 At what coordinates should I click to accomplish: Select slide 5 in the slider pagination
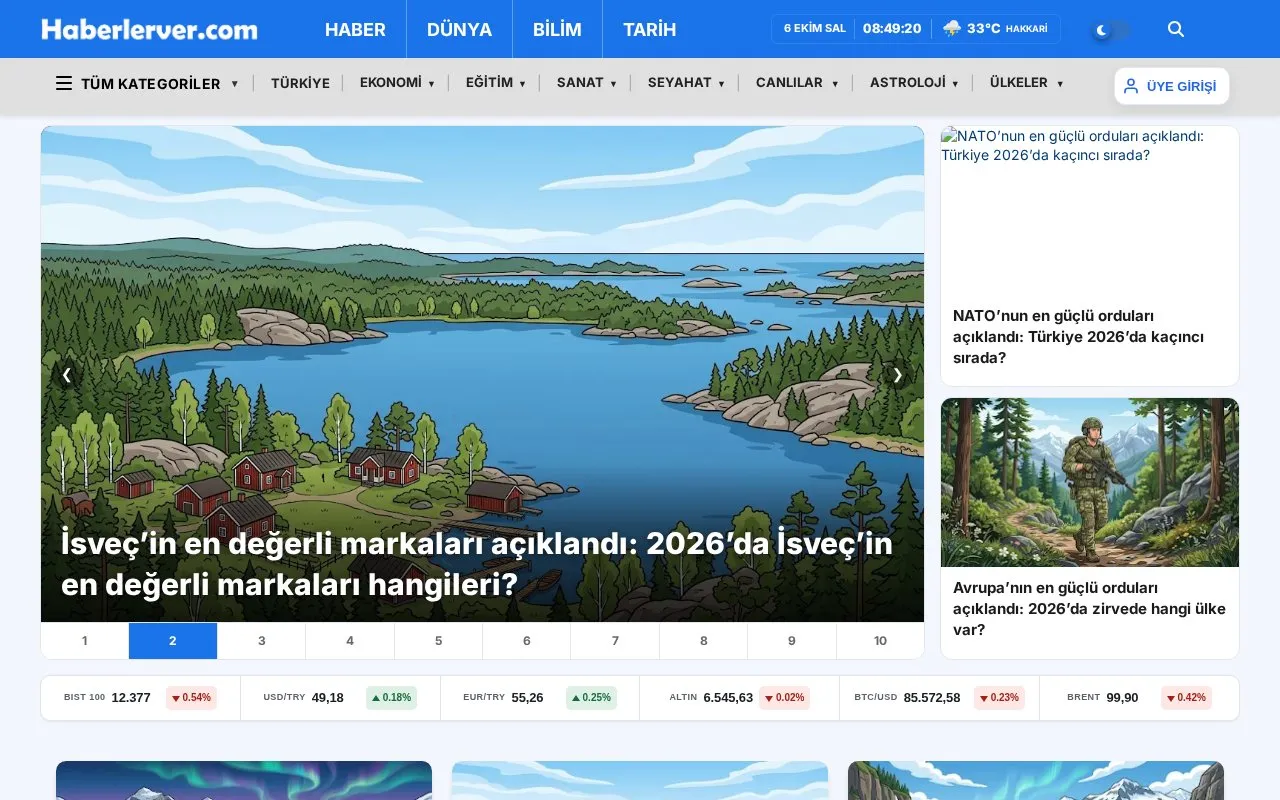tap(438, 641)
